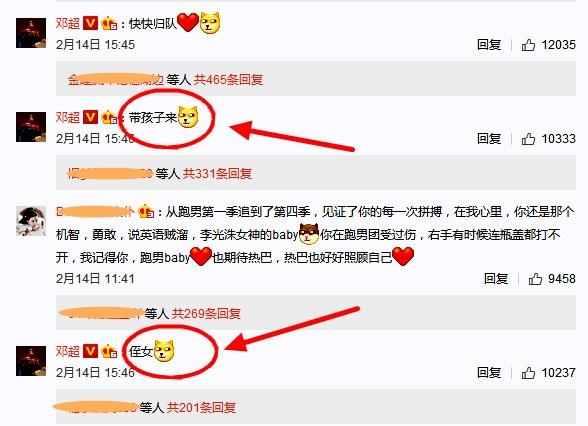Open 邓超 avatar beside 带孩子来 comment
588x426 pixels.
(31, 127)
